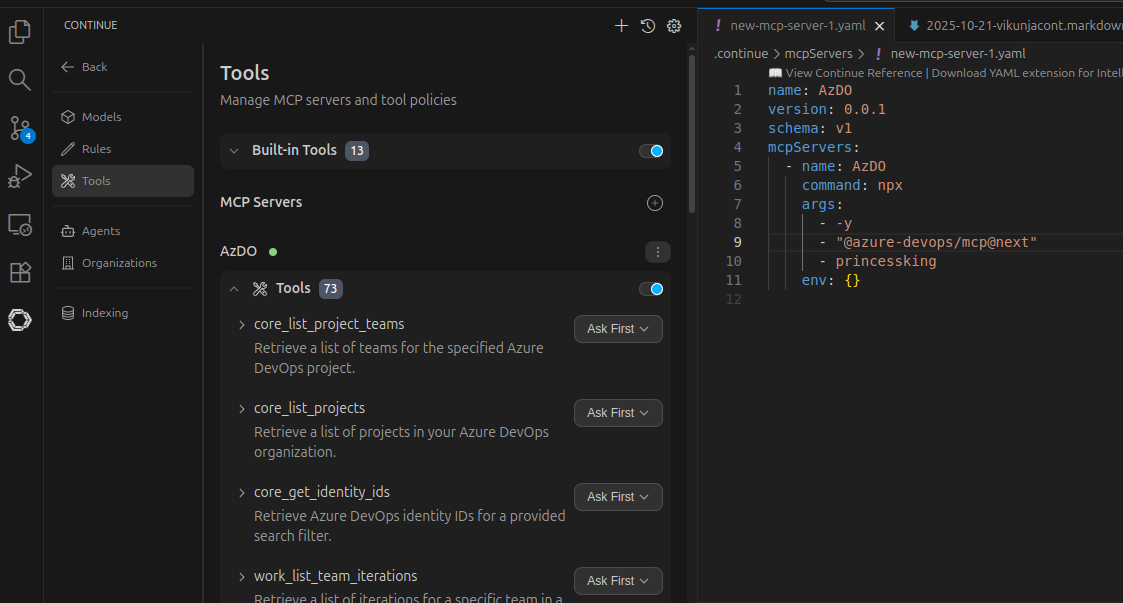Open AzDO server three-dot options menu
Viewport: 1123px width, 603px height.
657,252
